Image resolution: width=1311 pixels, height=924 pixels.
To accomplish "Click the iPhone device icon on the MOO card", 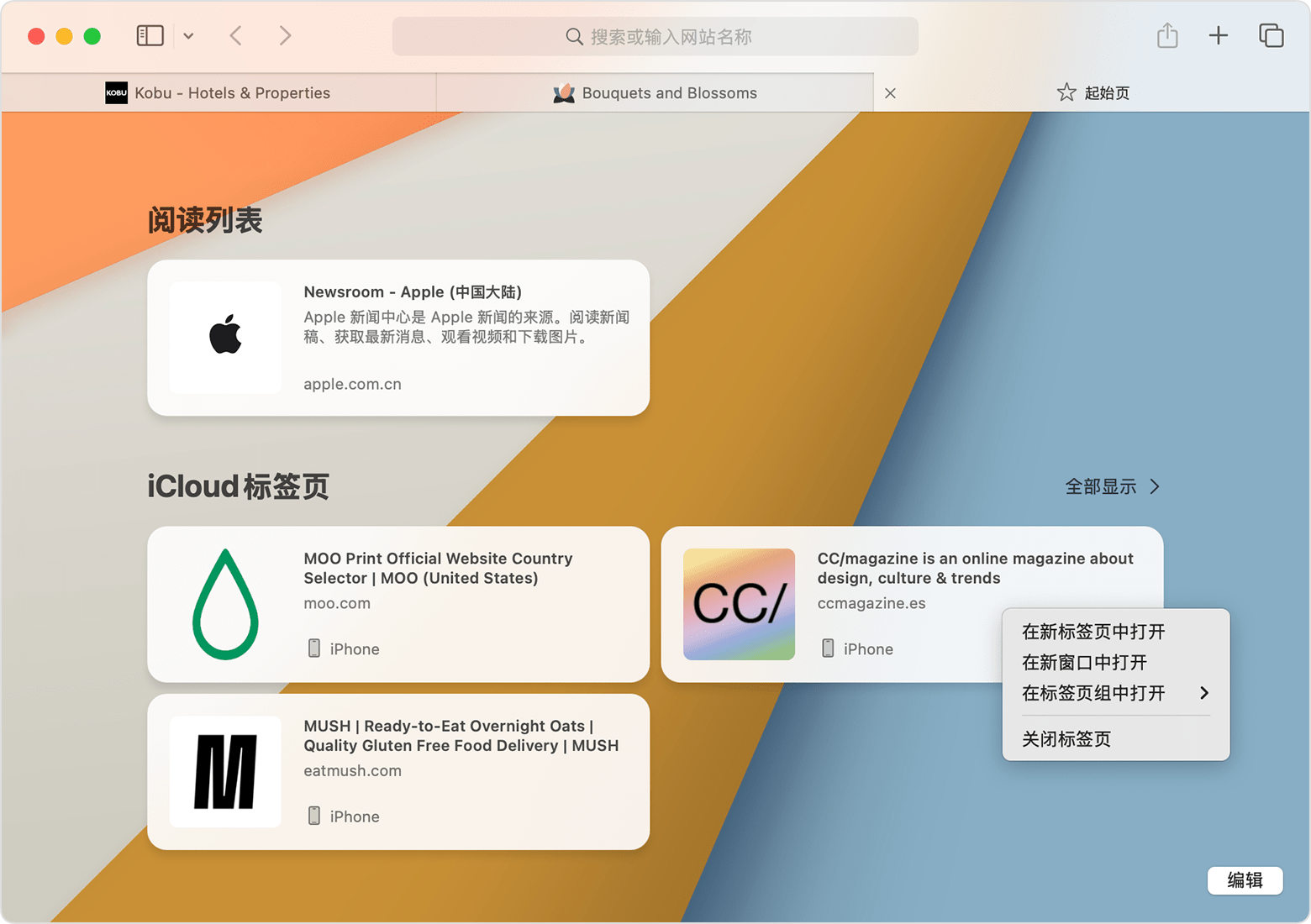I will pyautogui.click(x=314, y=648).
